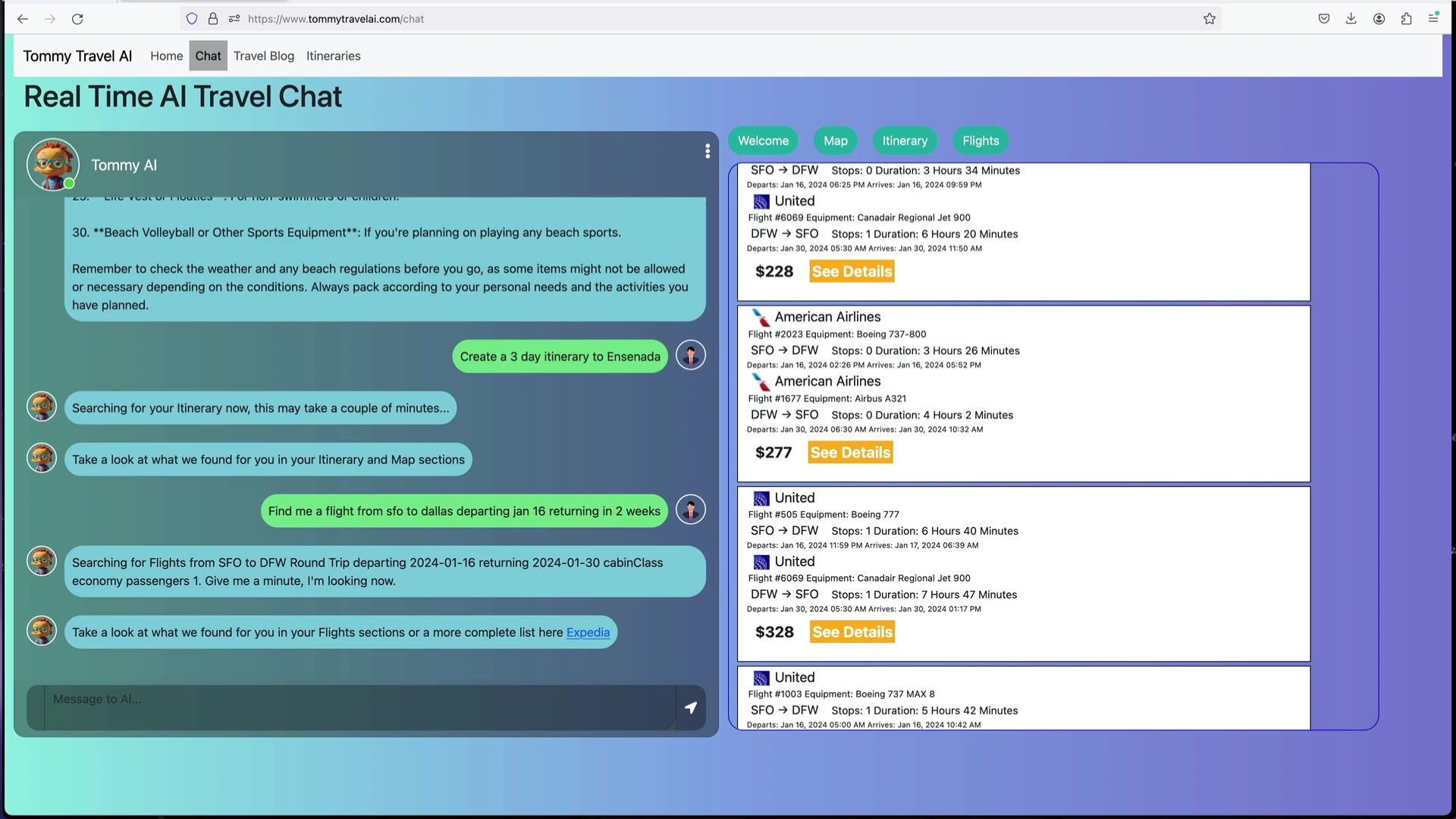Open the browser downloads icon

click(x=1351, y=19)
